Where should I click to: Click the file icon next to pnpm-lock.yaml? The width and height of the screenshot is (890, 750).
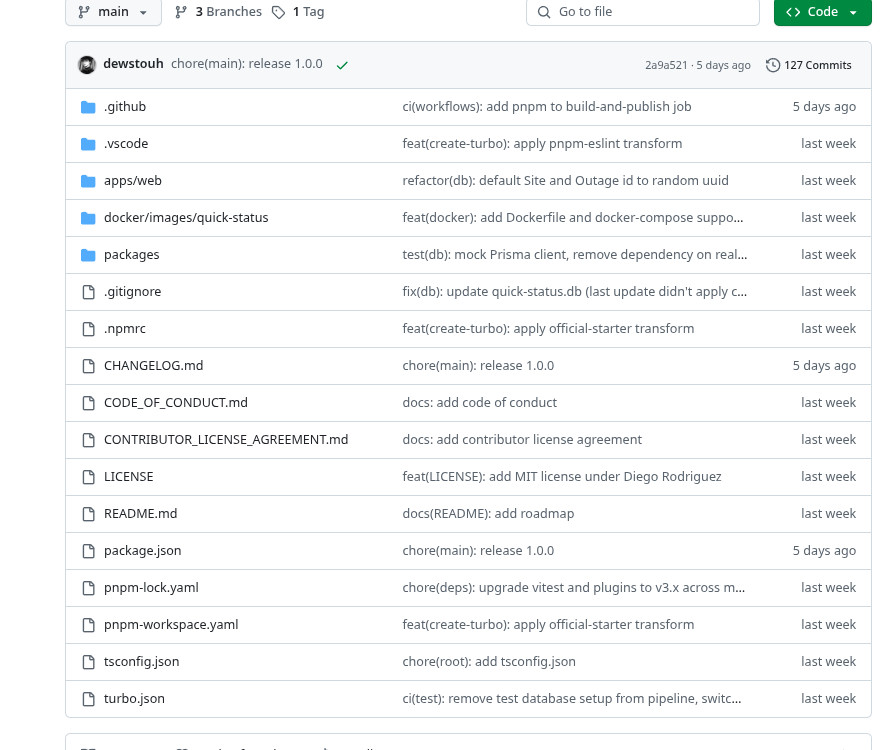pyautogui.click(x=89, y=588)
